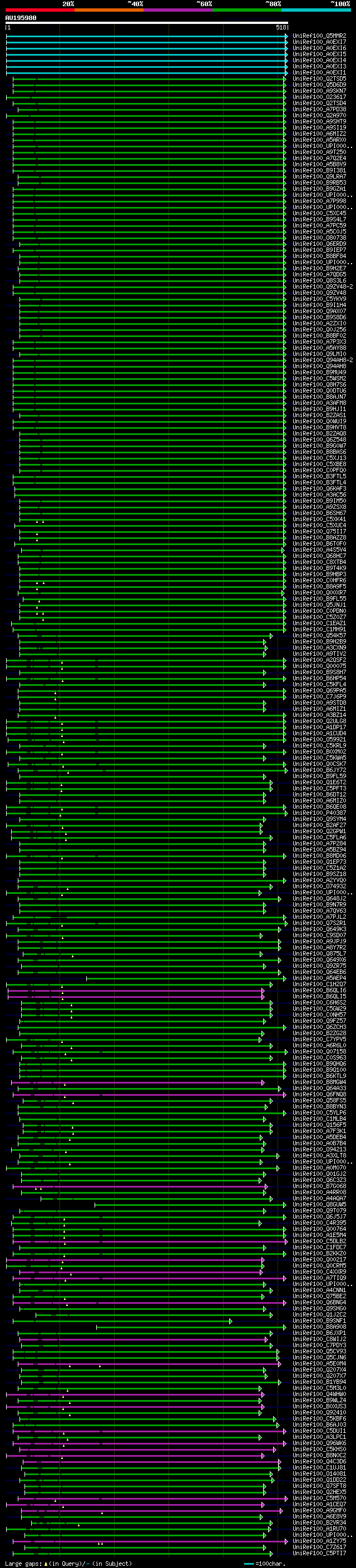Screen dimensions: 356x1568
Task: Click the short green bar for UniRef100_A5HEP4
Action: coord(186,978)
